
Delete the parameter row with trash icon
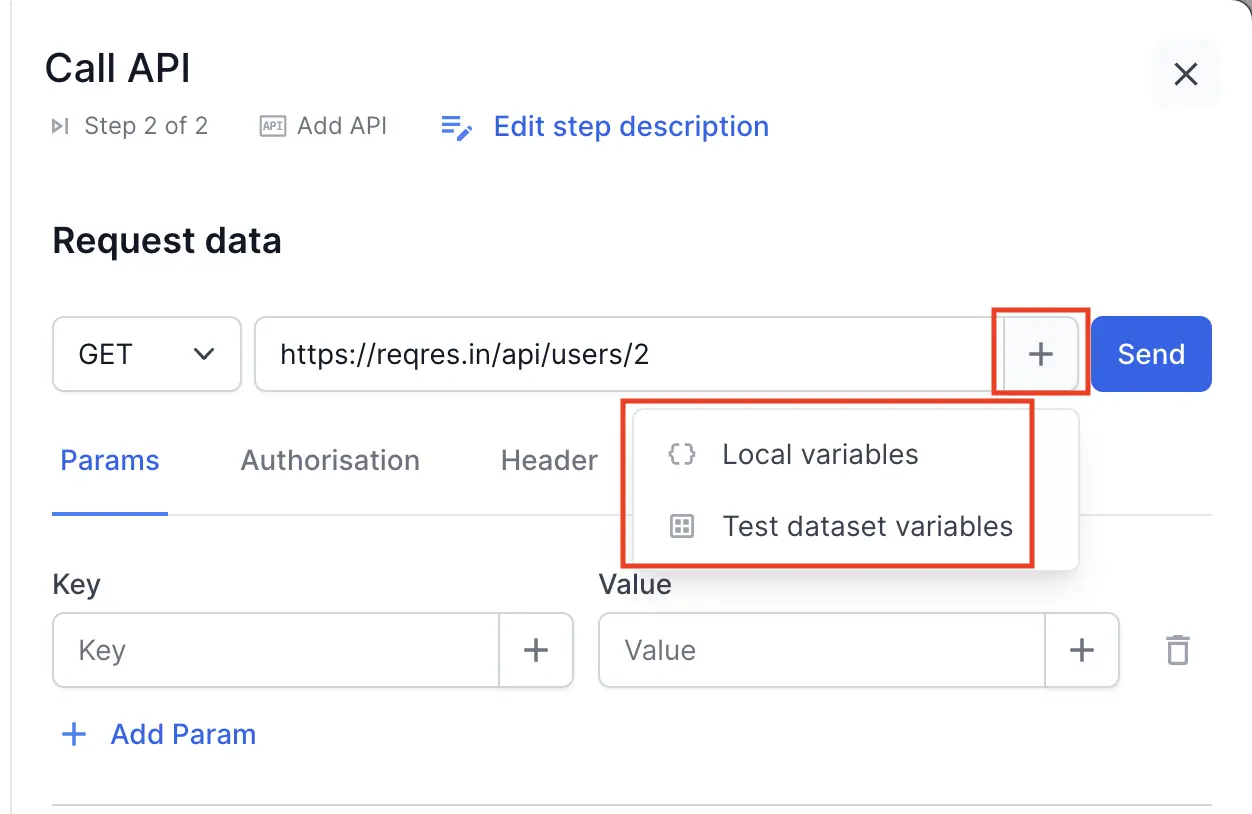click(x=1178, y=650)
